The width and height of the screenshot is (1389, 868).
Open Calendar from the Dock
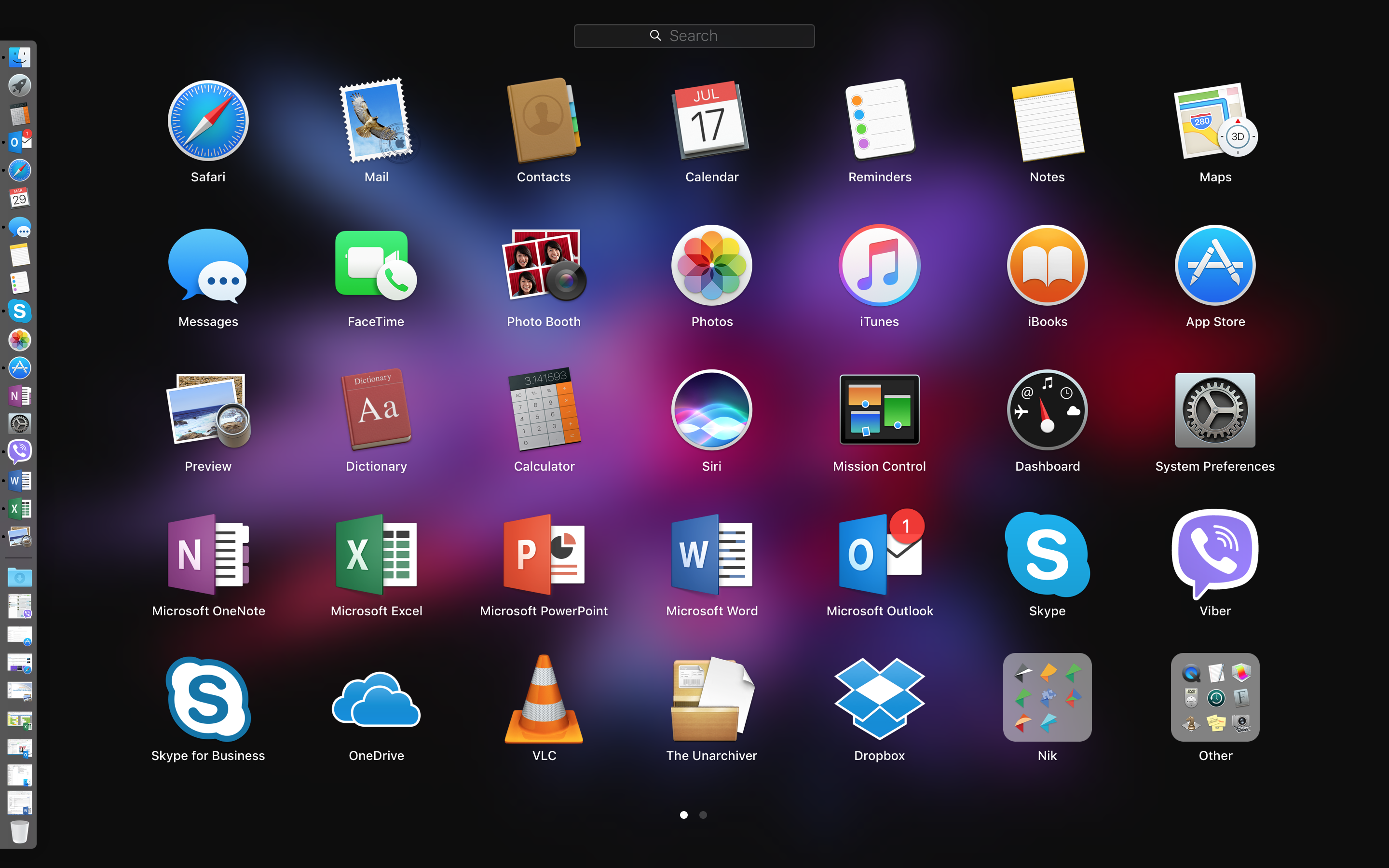click(19, 198)
